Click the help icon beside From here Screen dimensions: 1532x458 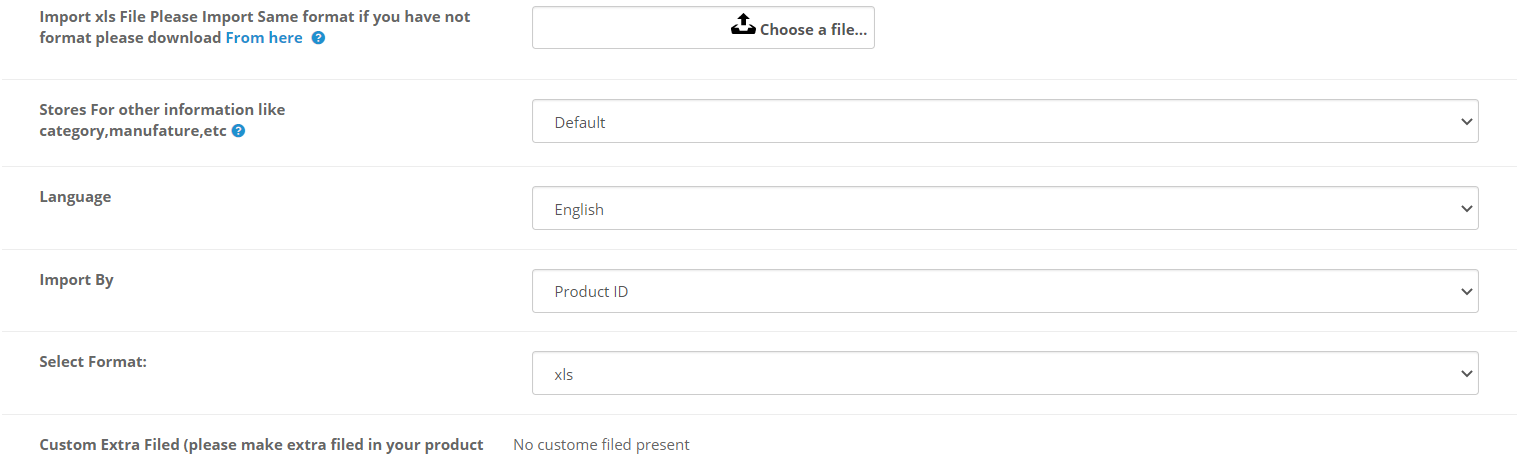tap(318, 38)
